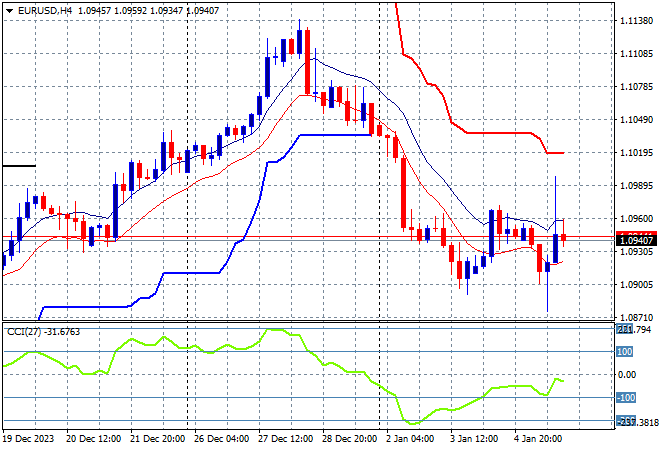Select the 4 Jan 20:00 time label
The width and height of the screenshot is (660, 450).
coord(538,439)
